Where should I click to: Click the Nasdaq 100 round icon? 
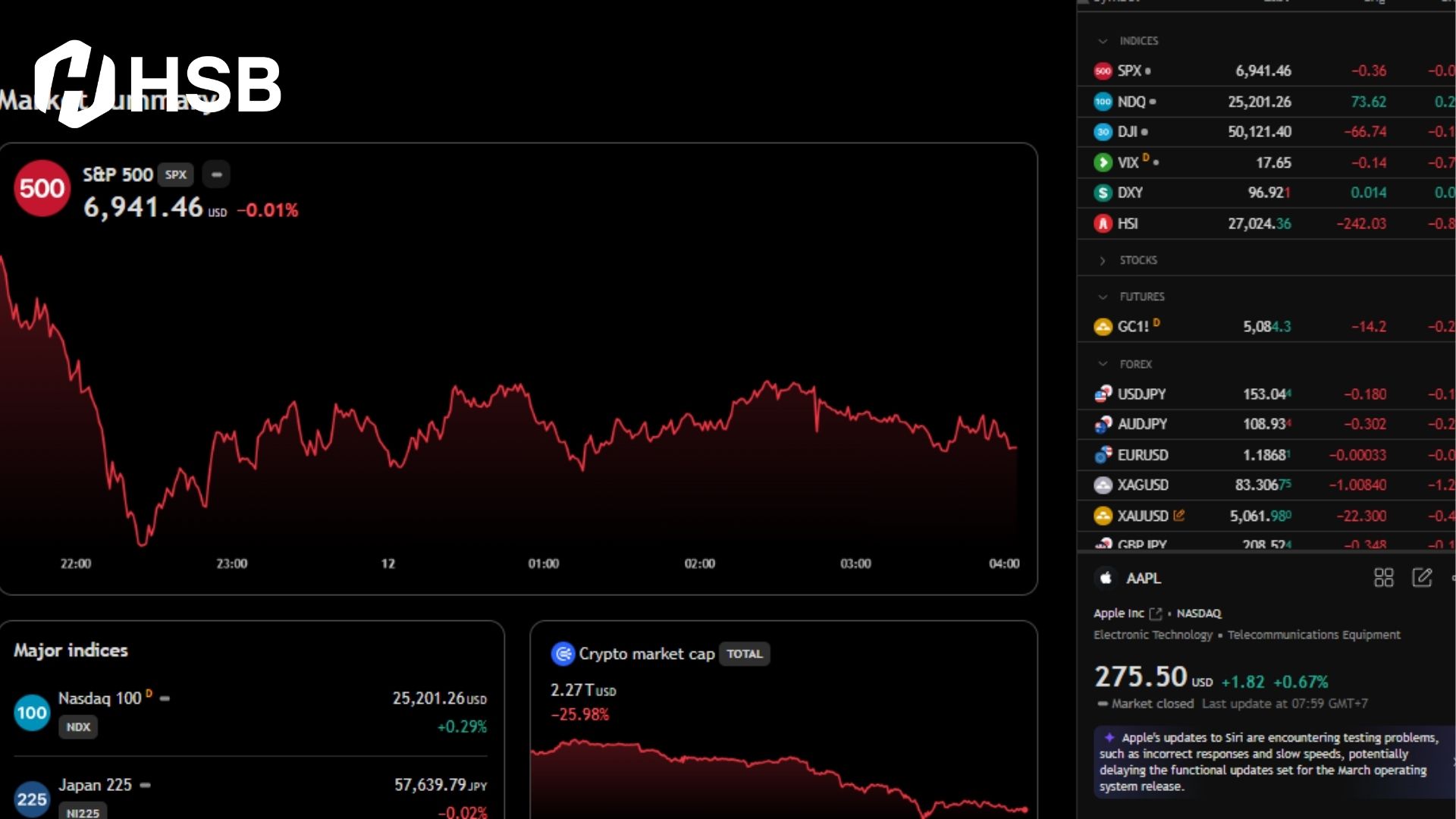[x=32, y=713]
